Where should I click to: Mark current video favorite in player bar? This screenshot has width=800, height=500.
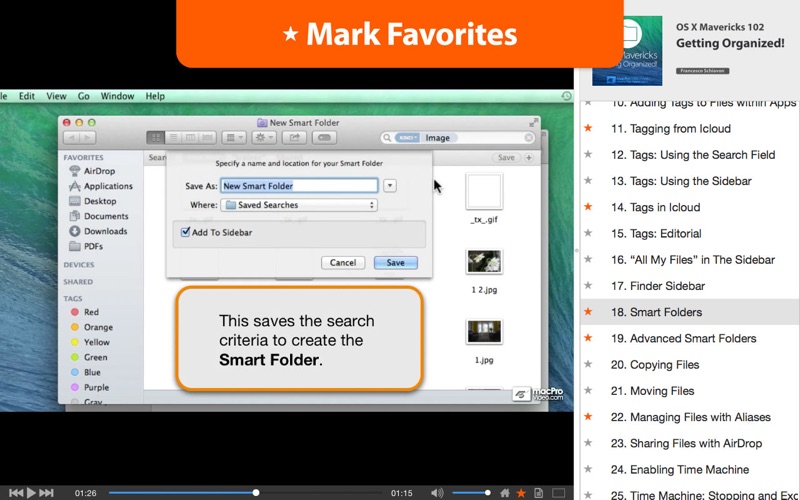(x=521, y=493)
